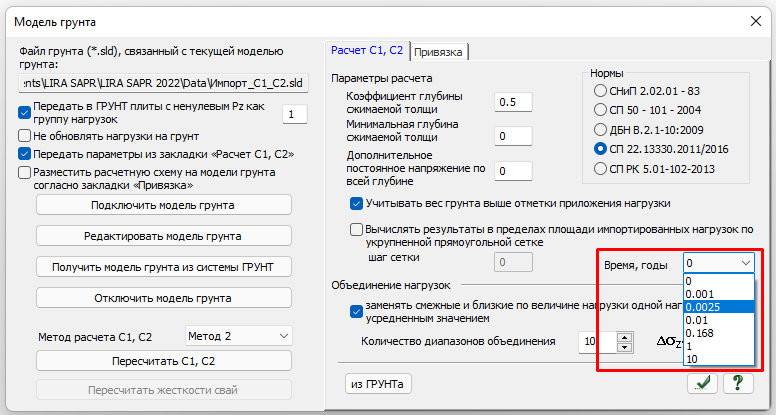Collapse the 'Время, годы' combo box

(747, 263)
